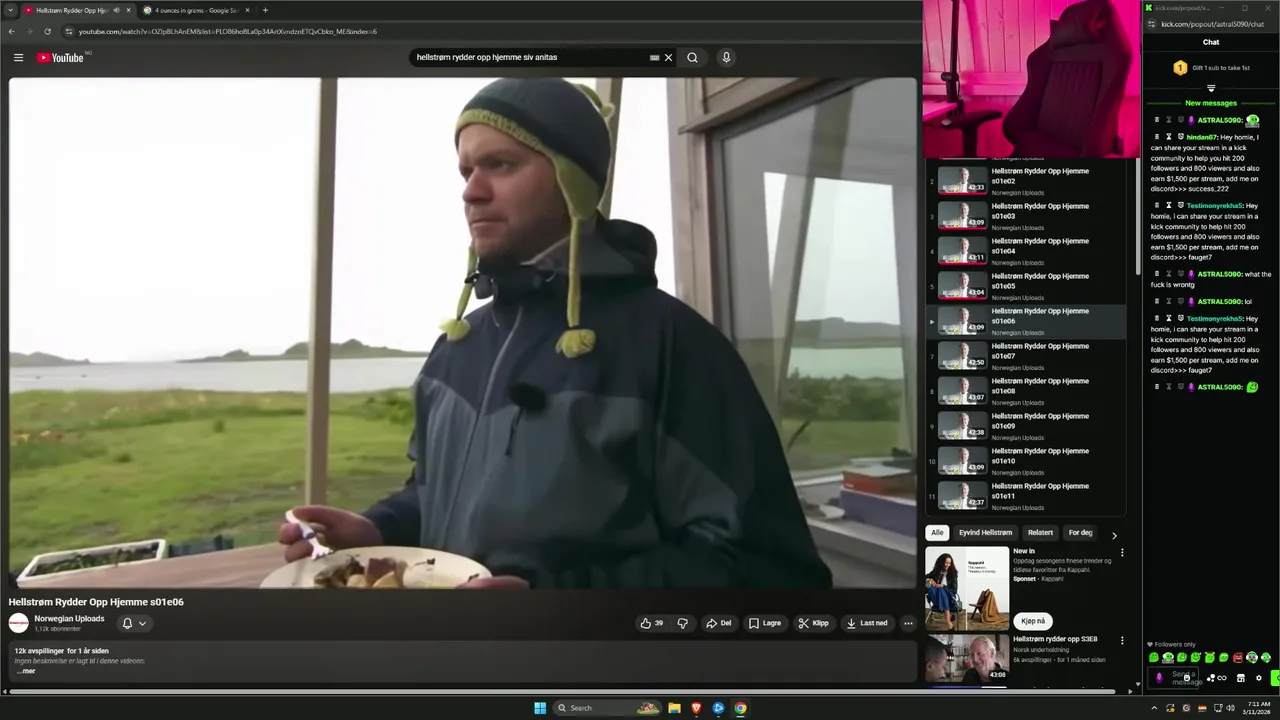Select the Hellstrøm Rydder Opp Hjemme browser tab
The height and width of the screenshot is (720, 1280).
coord(70,10)
